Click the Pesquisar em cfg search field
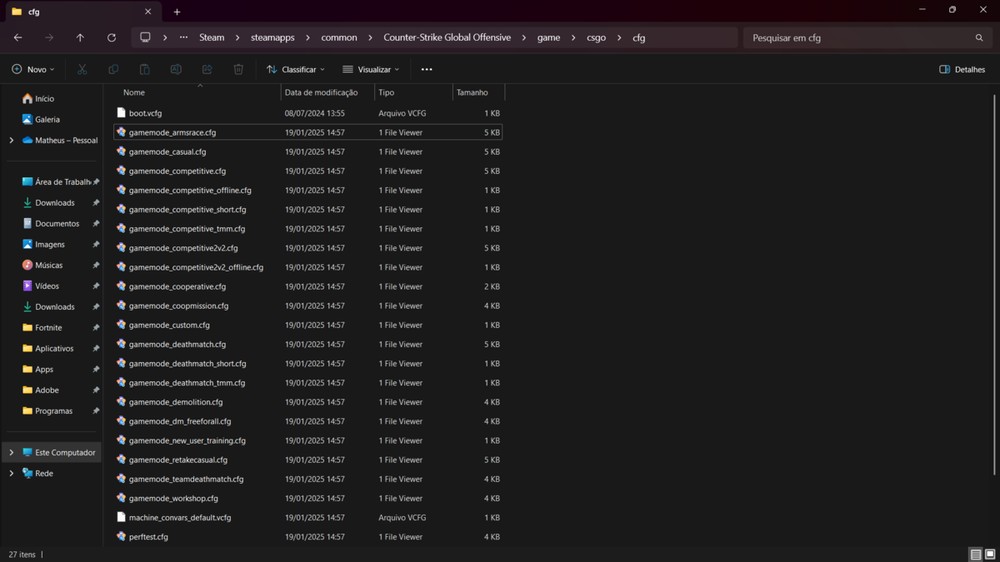The height and width of the screenshot is (562, 1000). 855,38
